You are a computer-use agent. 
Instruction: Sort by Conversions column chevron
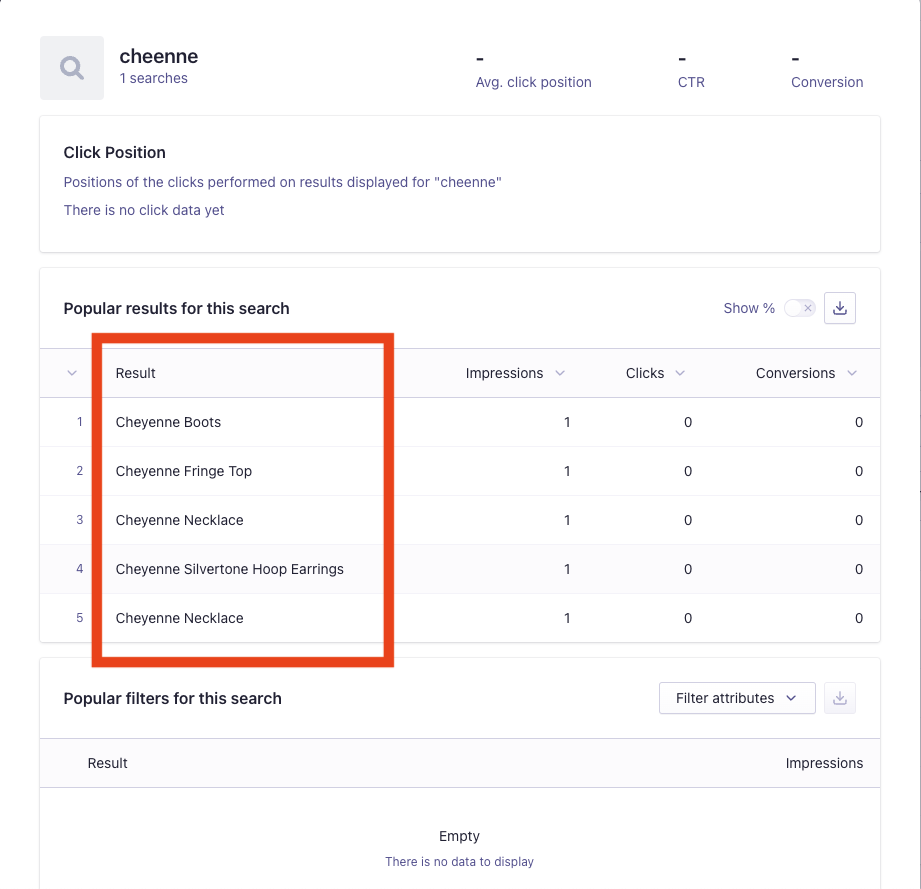tap(852, 373)
